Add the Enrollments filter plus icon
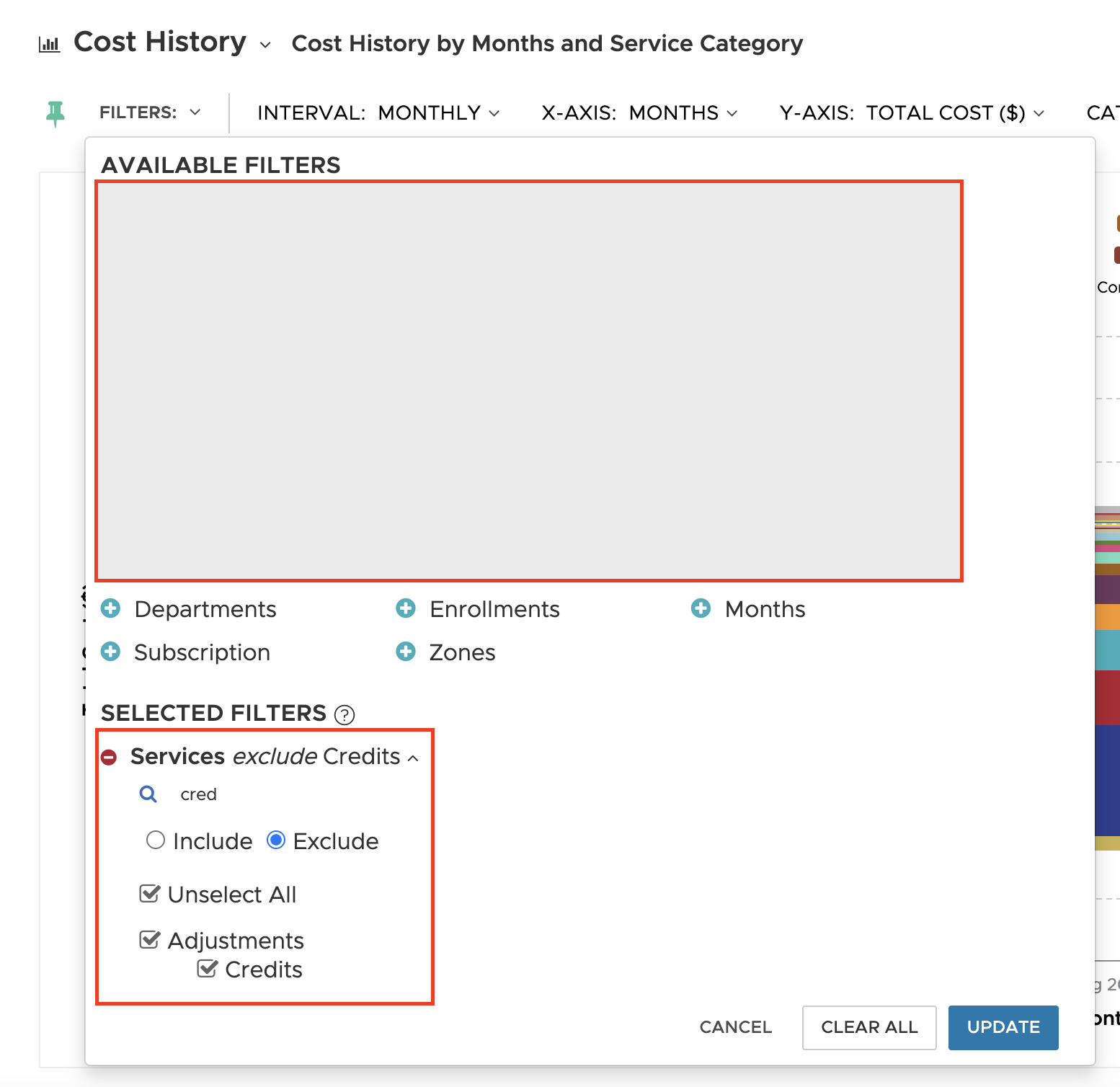Image resolution: width=1120 pixels, height=1087 pixels. pyautogui.click(x=406, y=609)
